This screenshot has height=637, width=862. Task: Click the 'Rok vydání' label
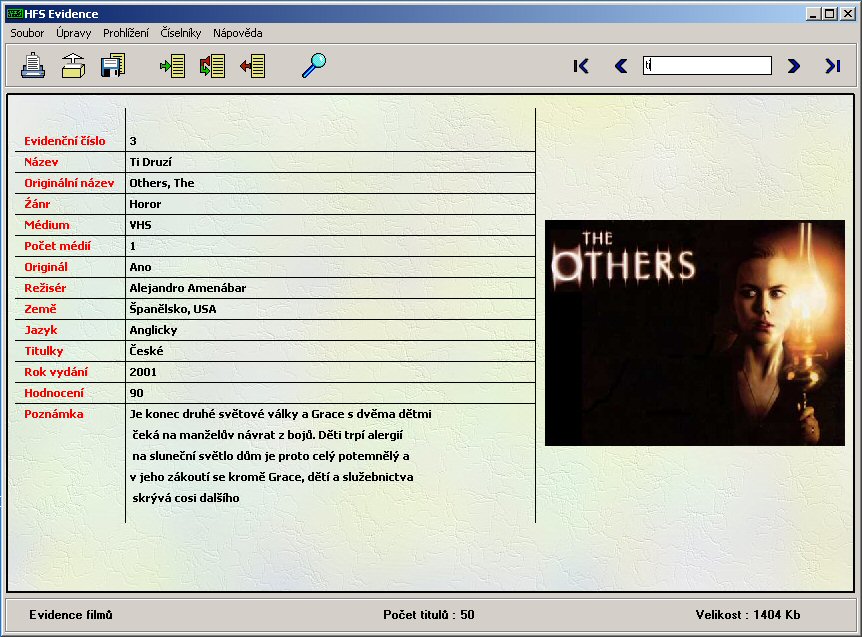[x=56, y=372]
